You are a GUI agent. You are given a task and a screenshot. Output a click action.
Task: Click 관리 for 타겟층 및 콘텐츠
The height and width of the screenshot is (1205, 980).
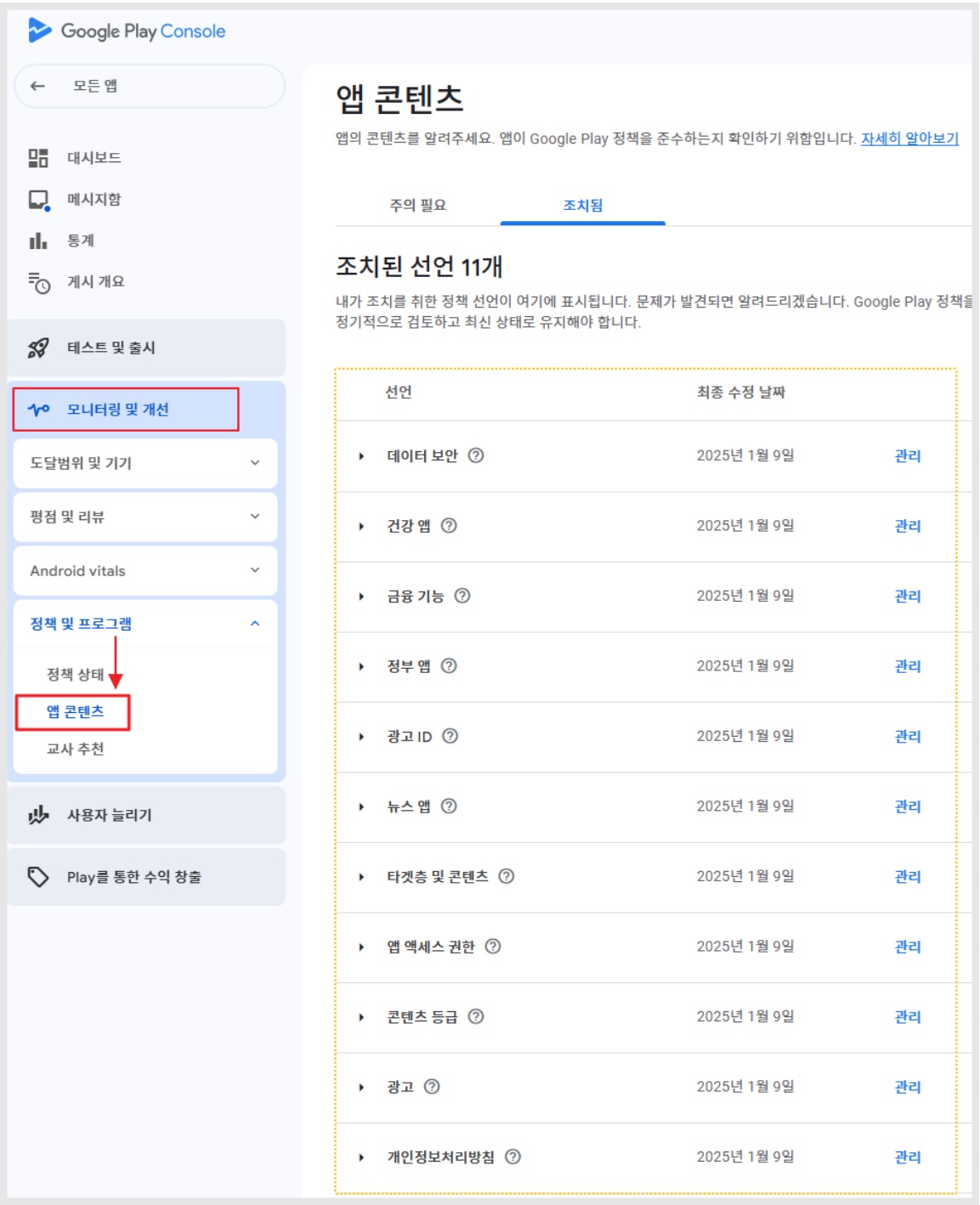pyautogui.click(x=908, y=877)
